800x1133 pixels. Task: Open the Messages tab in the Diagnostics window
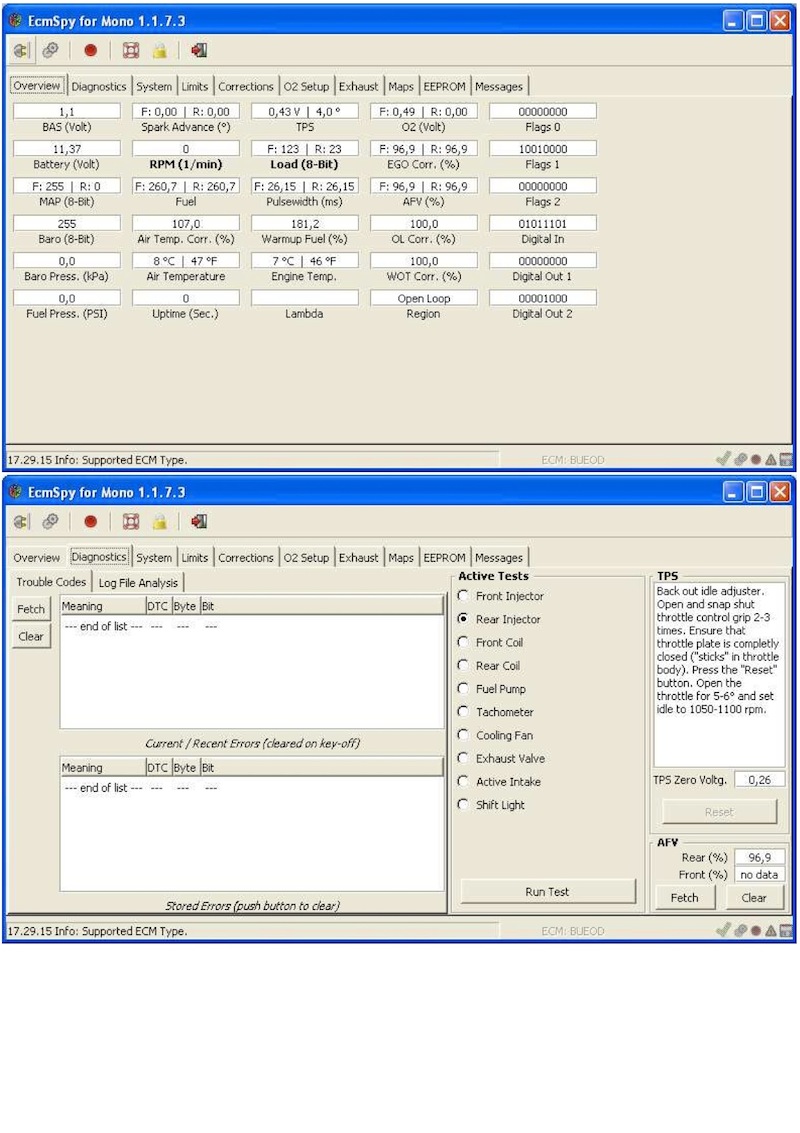click(x=499, y=557)
